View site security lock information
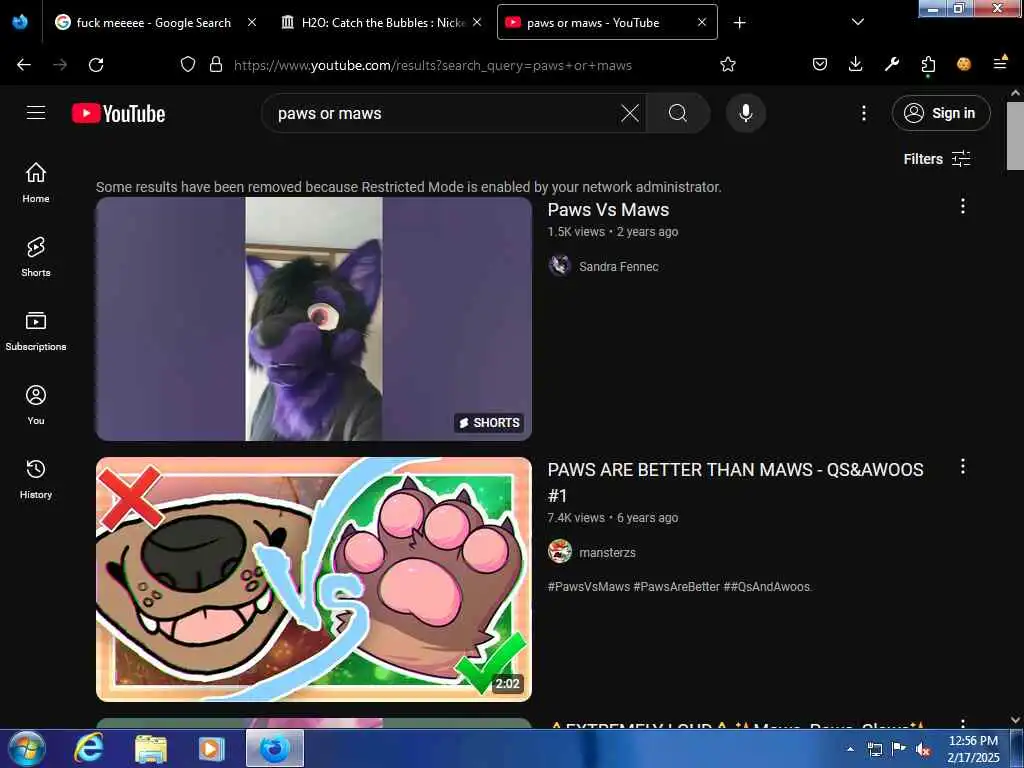The image size is (1024, 768). point(216,64)
